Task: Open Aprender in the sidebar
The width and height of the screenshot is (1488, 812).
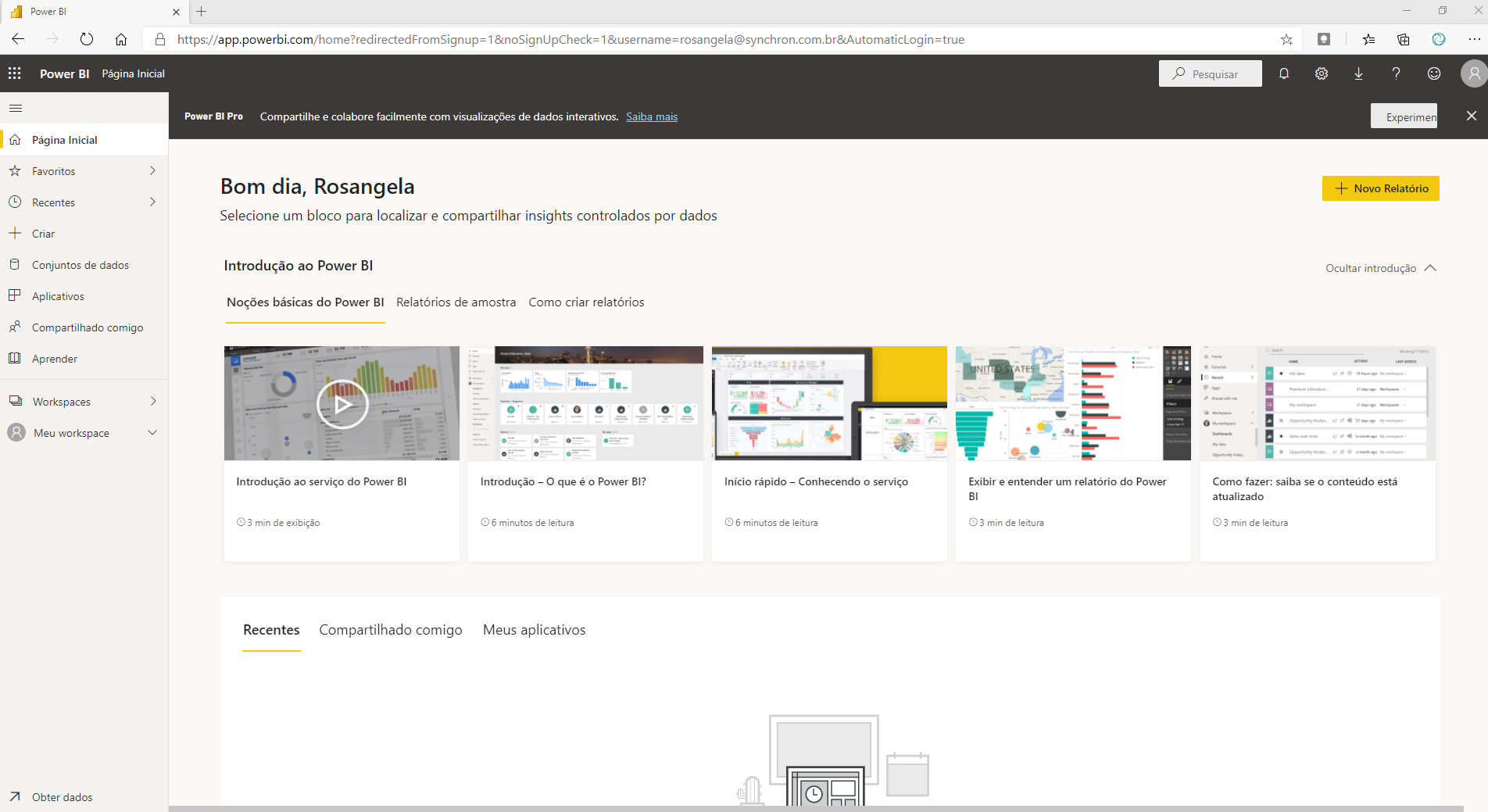Action: tap(55, 359)
